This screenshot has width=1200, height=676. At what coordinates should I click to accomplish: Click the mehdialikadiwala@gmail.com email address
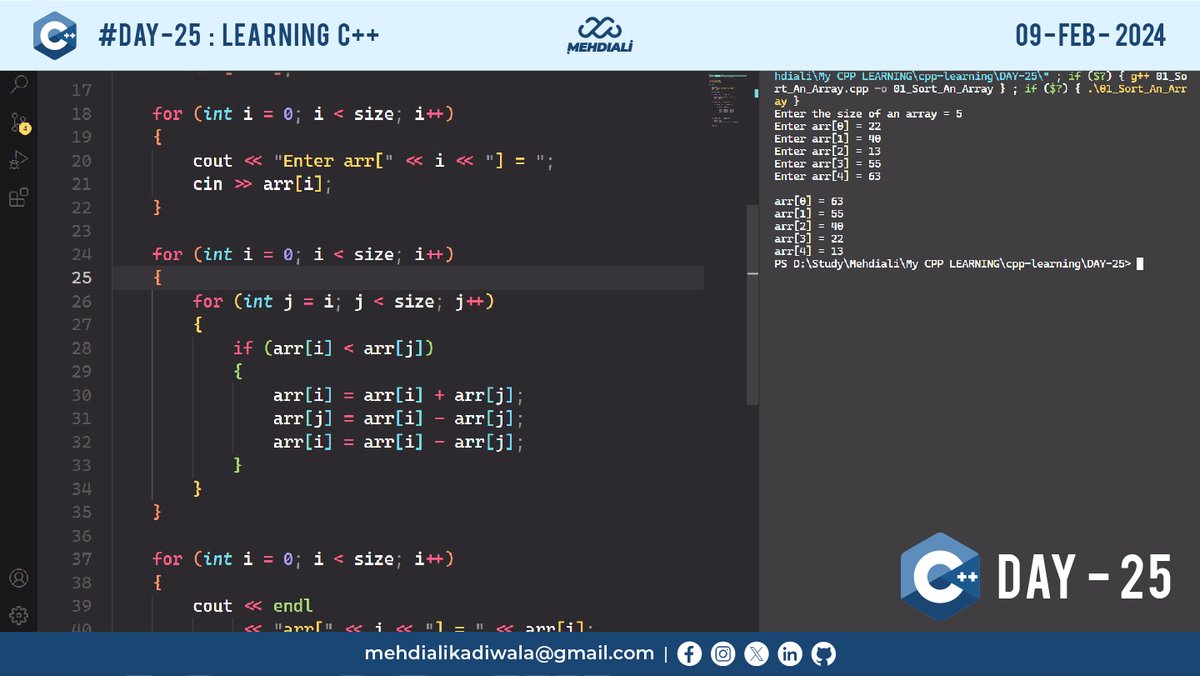pos(508,654)
